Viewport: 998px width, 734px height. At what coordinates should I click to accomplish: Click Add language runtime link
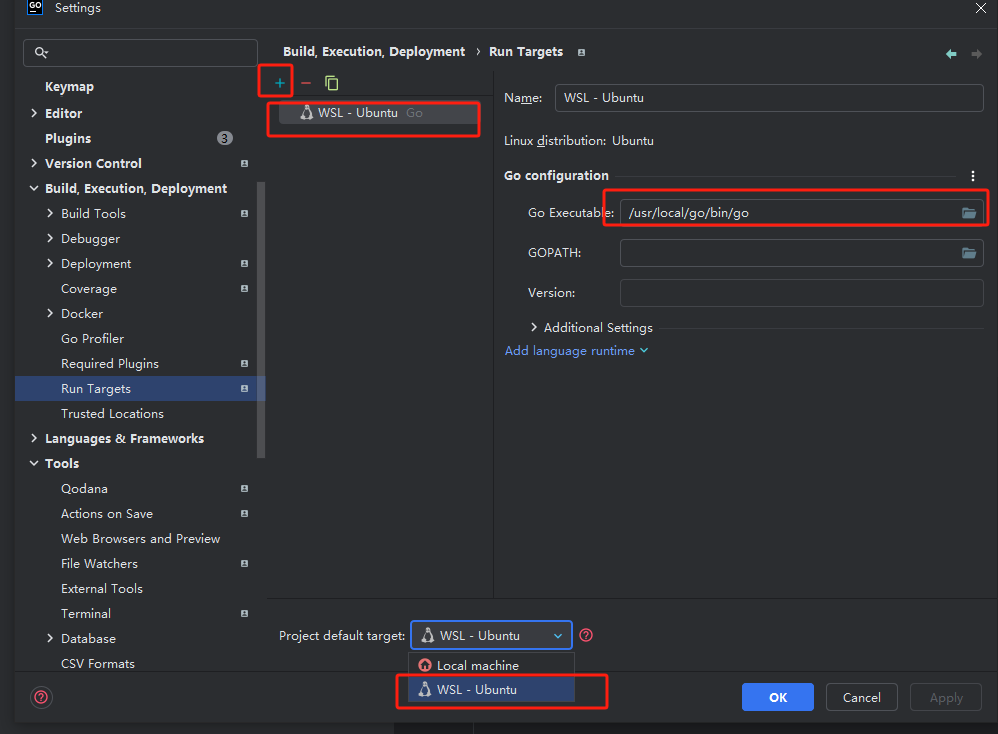coord(576,351)
